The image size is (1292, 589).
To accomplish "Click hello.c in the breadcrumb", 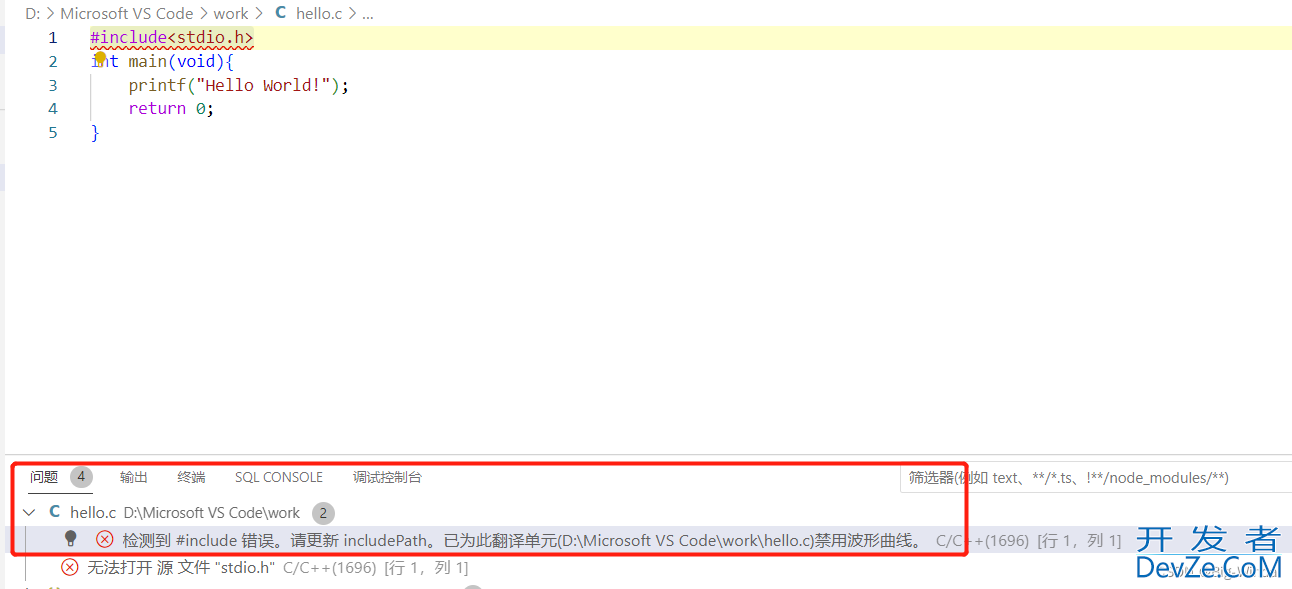I will point(319,13).
